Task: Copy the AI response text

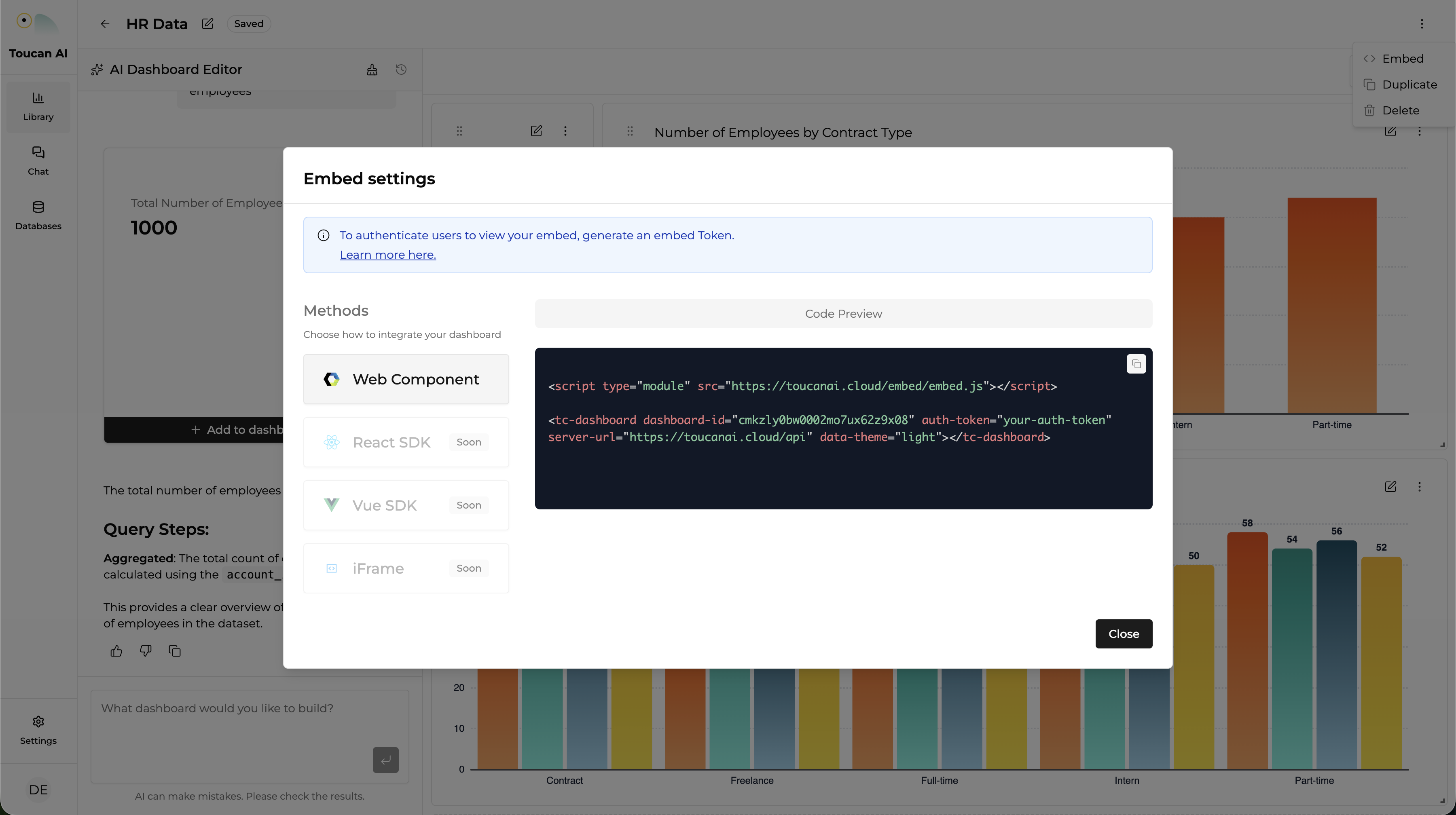Action: click(x=175, y=651)
